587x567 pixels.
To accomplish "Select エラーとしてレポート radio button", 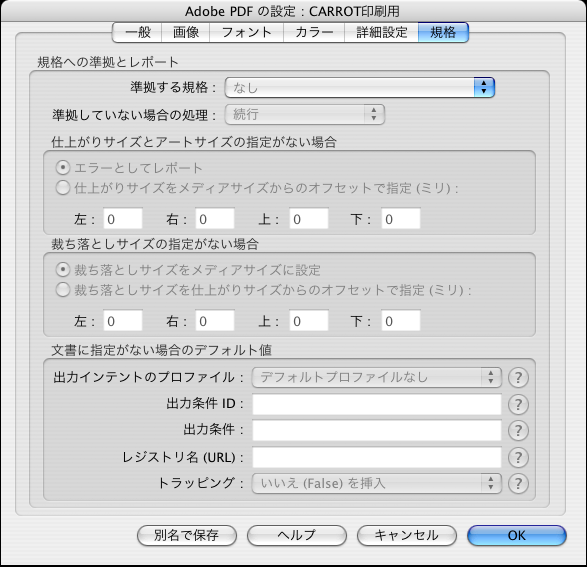I will coord(63,168).
